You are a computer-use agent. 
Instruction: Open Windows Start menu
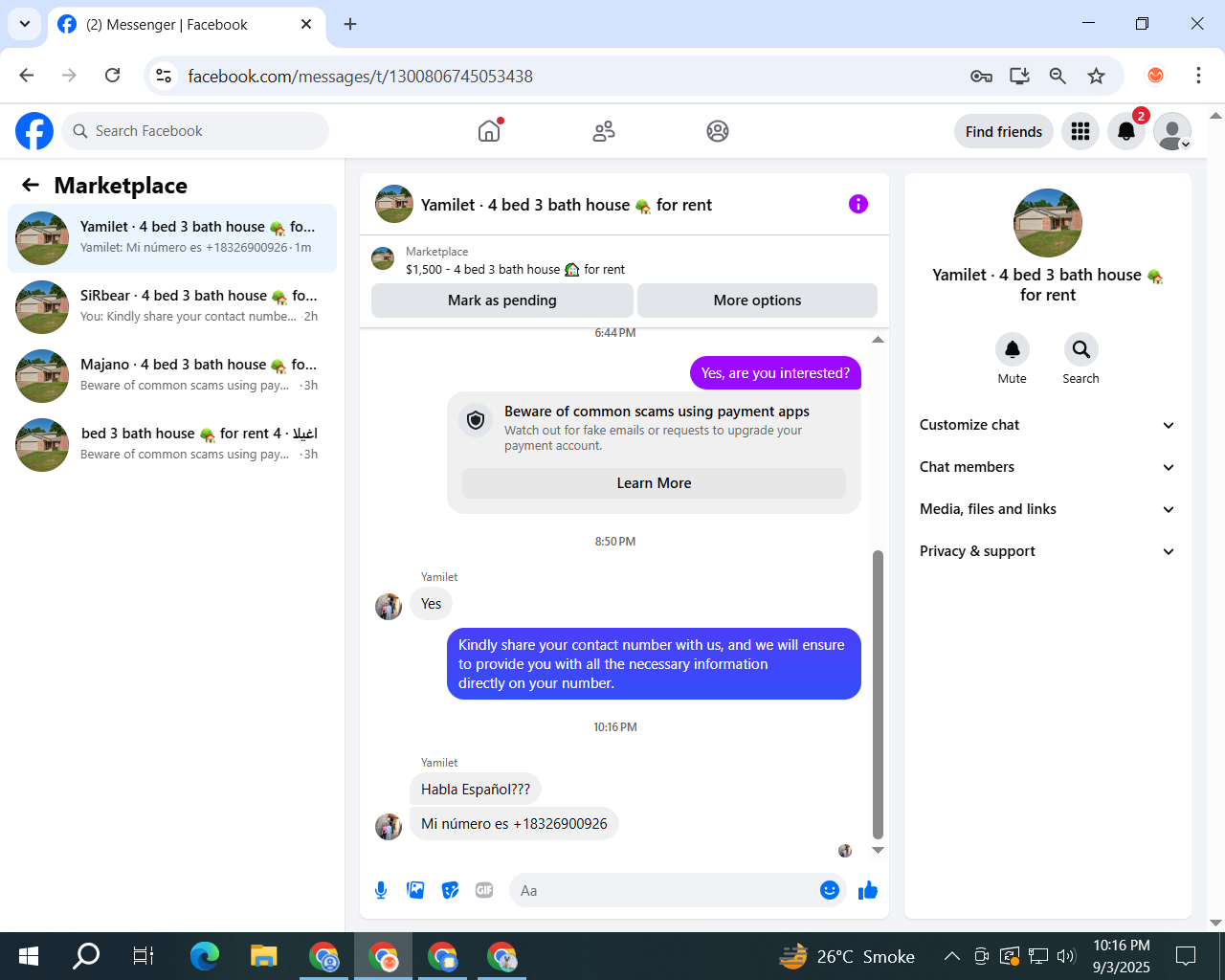[x=29, y=955]
